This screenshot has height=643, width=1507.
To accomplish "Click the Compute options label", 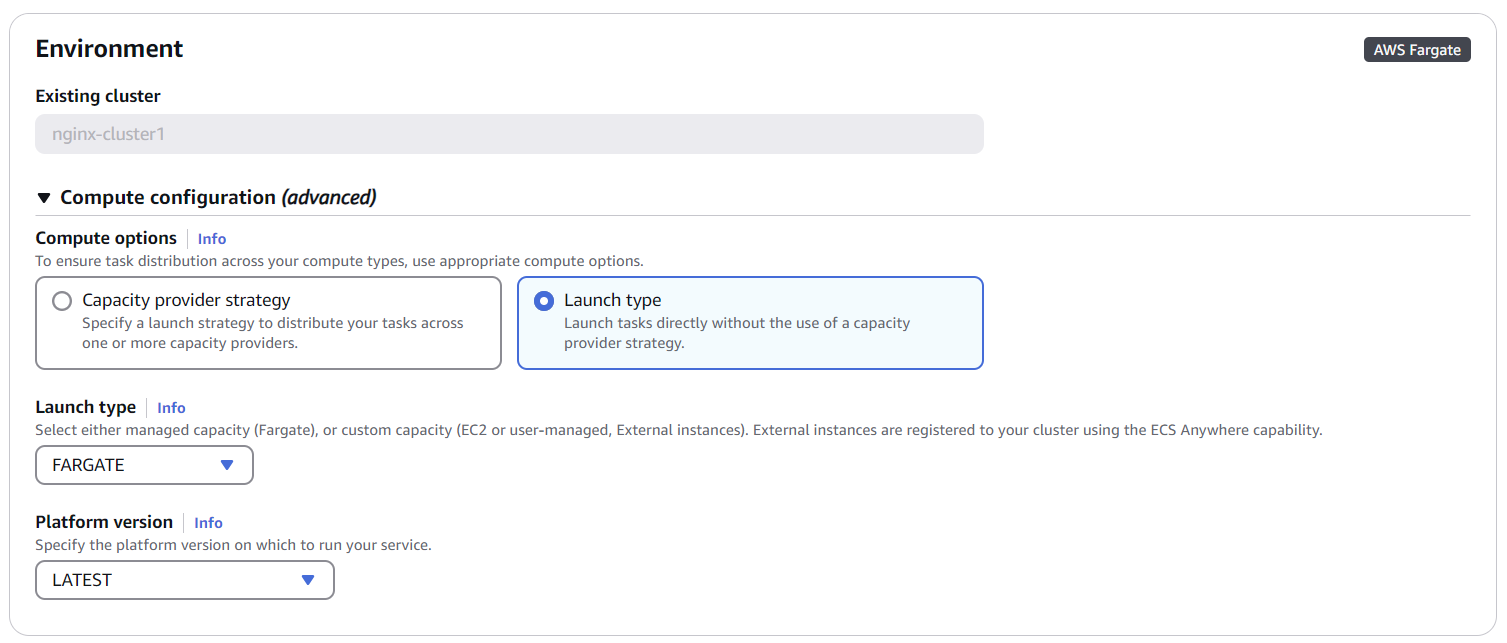I will 106,238.
